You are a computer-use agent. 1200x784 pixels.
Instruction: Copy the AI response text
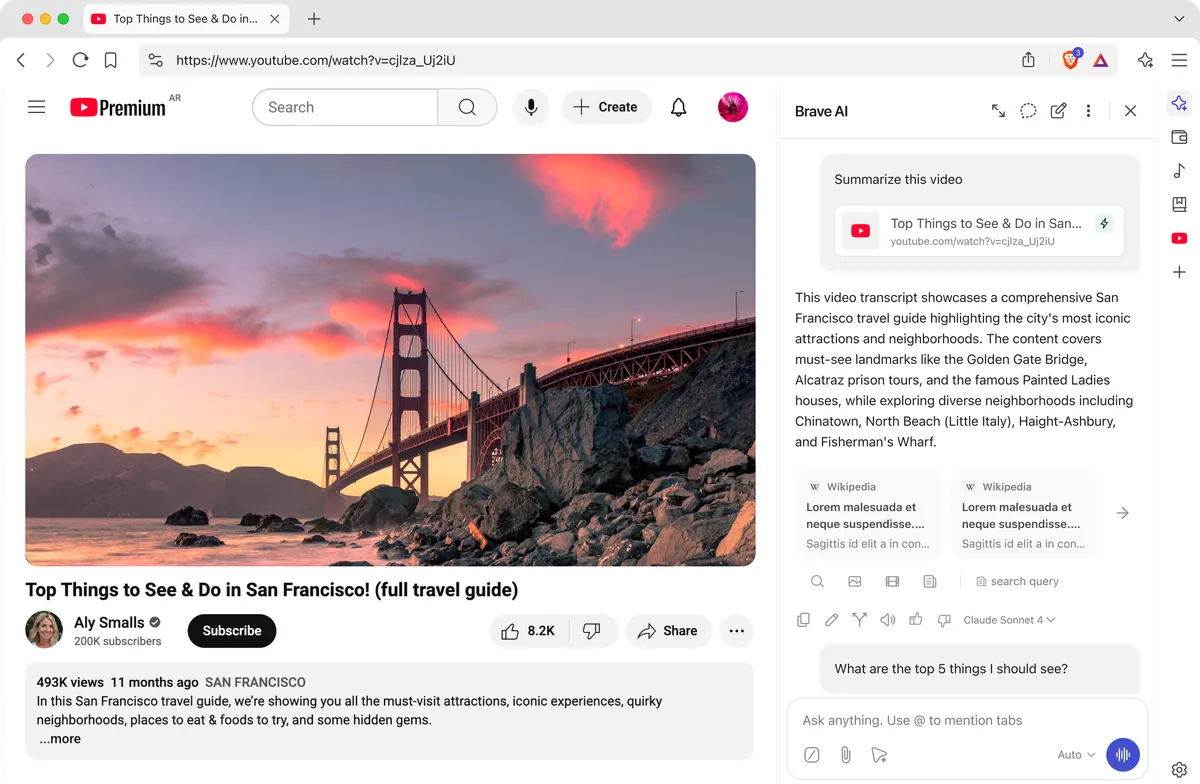point(803,620)
